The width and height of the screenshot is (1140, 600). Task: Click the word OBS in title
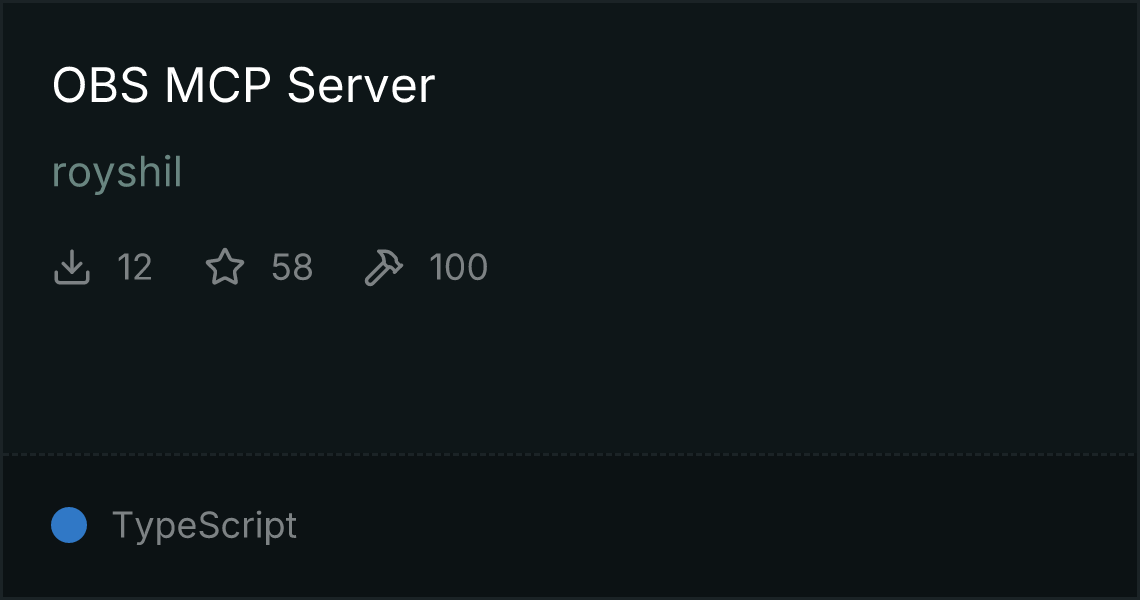pos(100,85)
